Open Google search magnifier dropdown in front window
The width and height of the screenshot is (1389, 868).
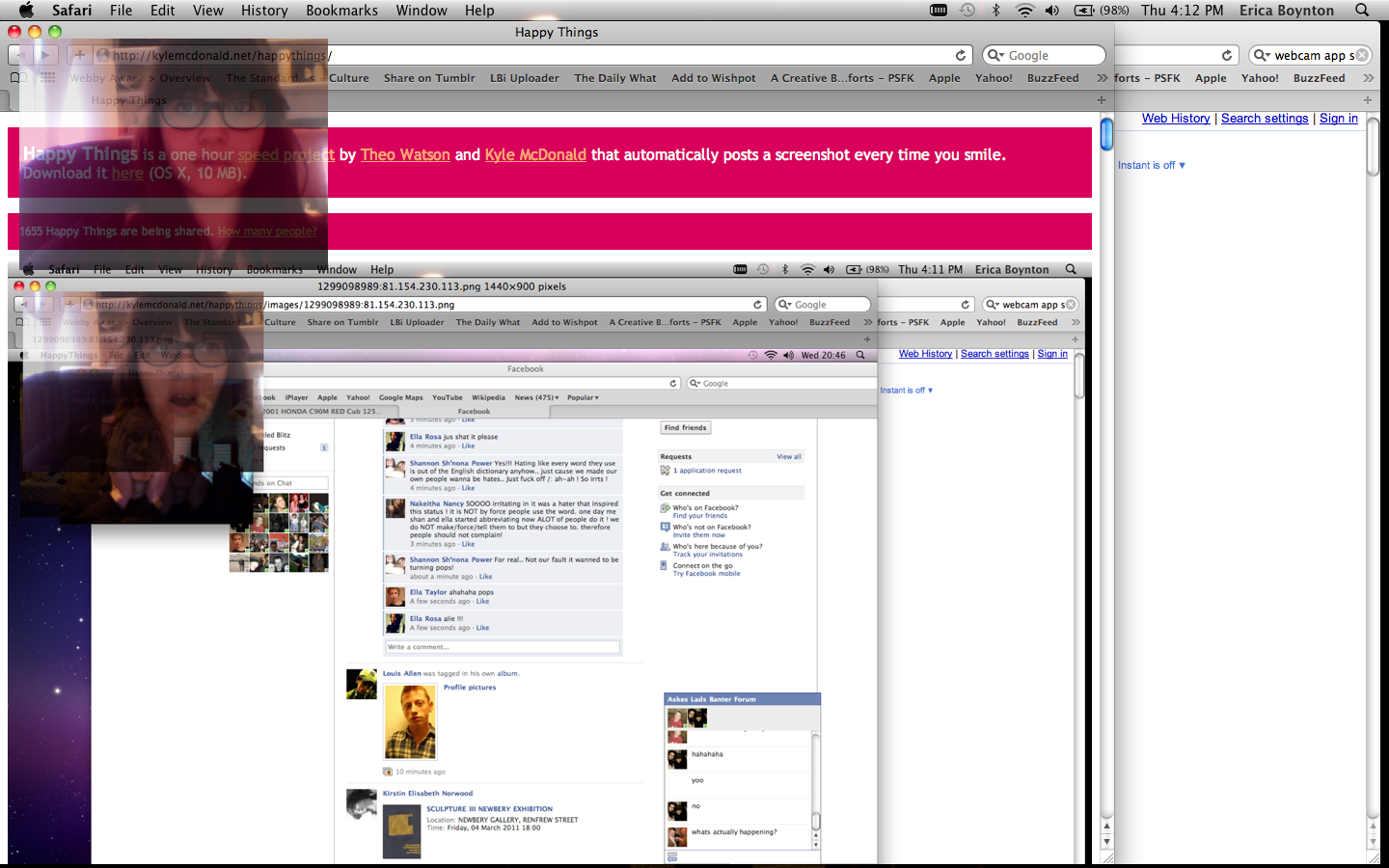point(995,55)
